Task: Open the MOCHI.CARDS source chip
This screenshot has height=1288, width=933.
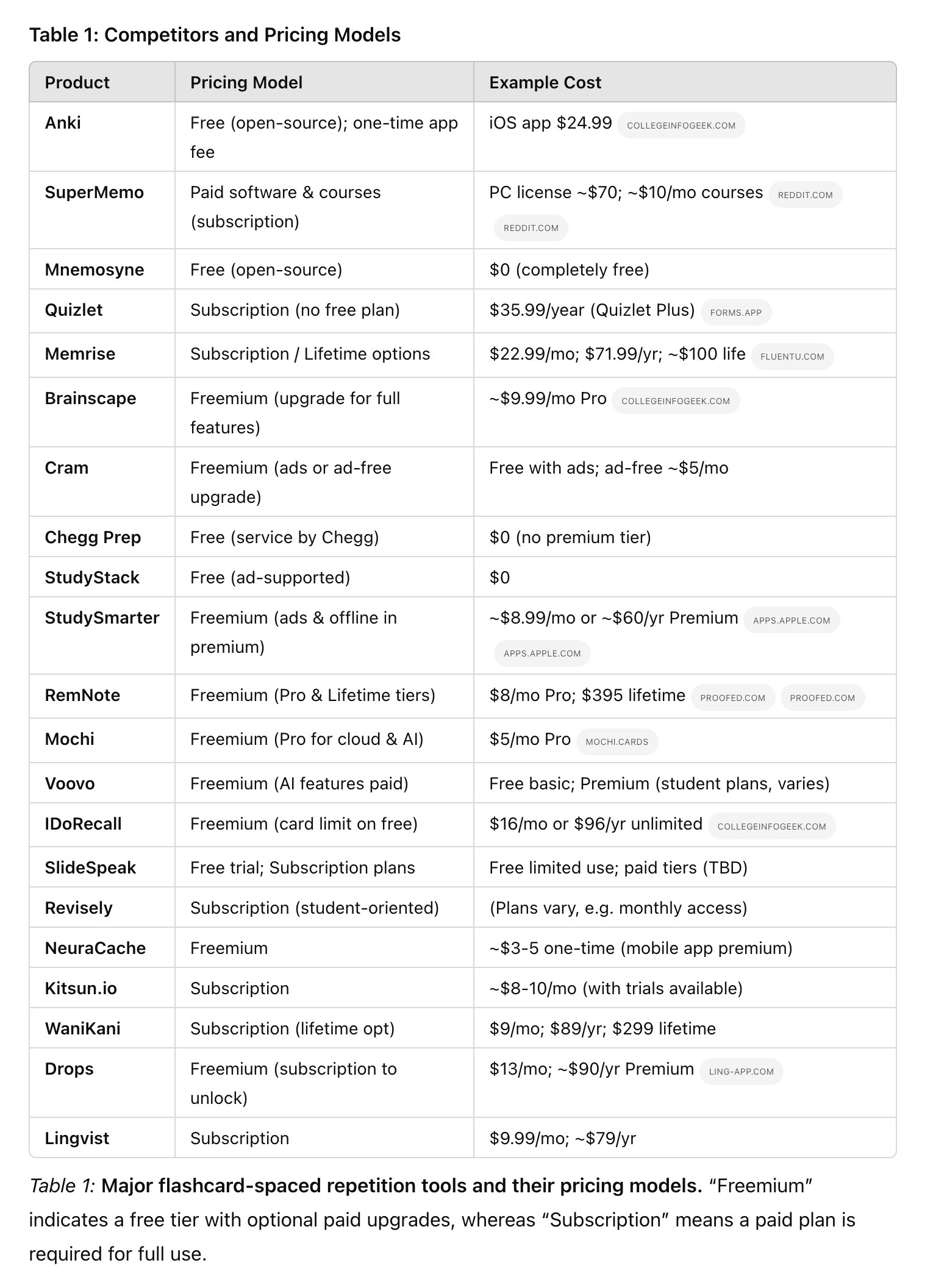Action: pos(617,741)
